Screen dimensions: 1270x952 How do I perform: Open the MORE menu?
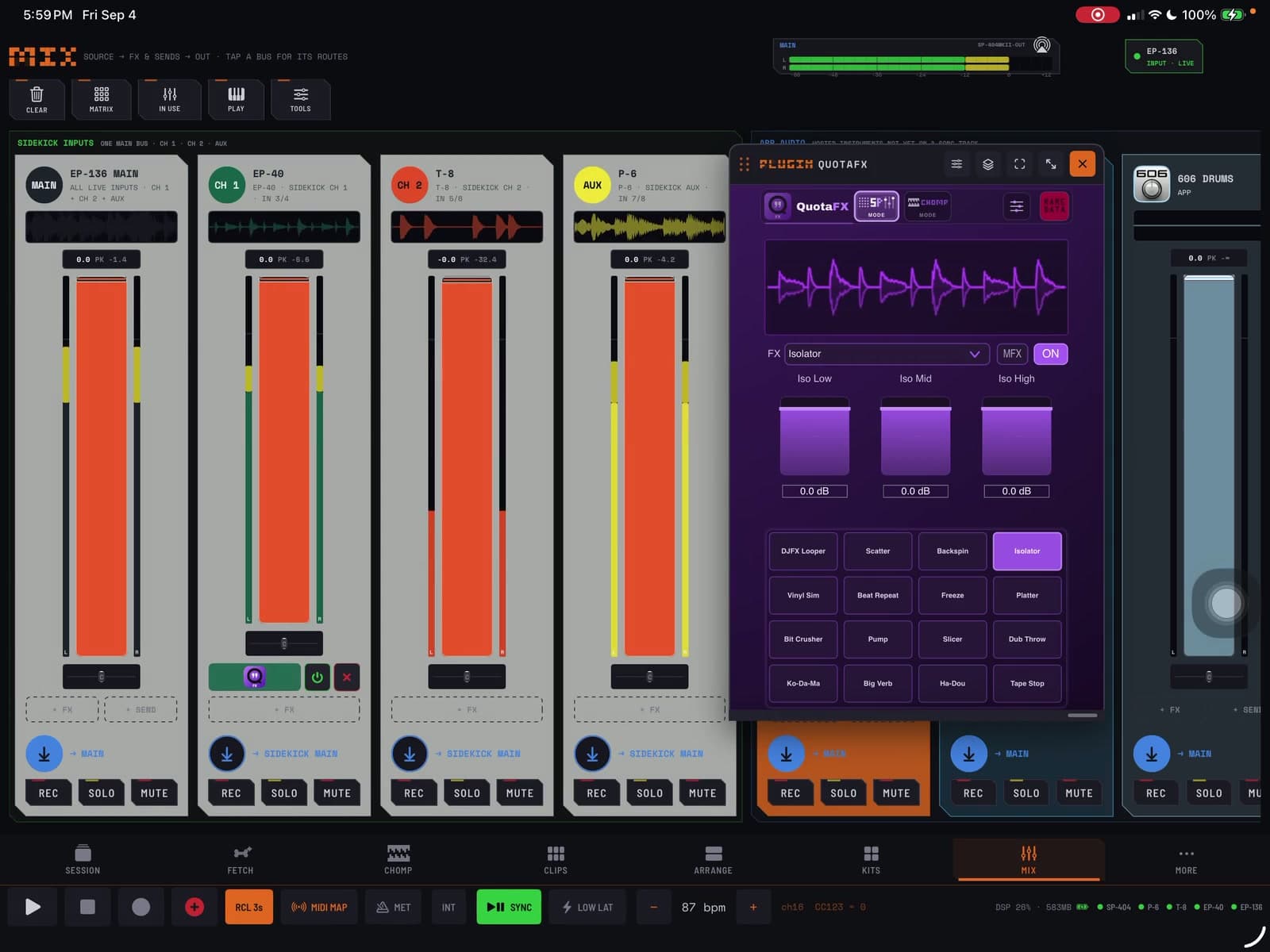coord(1186,860)
